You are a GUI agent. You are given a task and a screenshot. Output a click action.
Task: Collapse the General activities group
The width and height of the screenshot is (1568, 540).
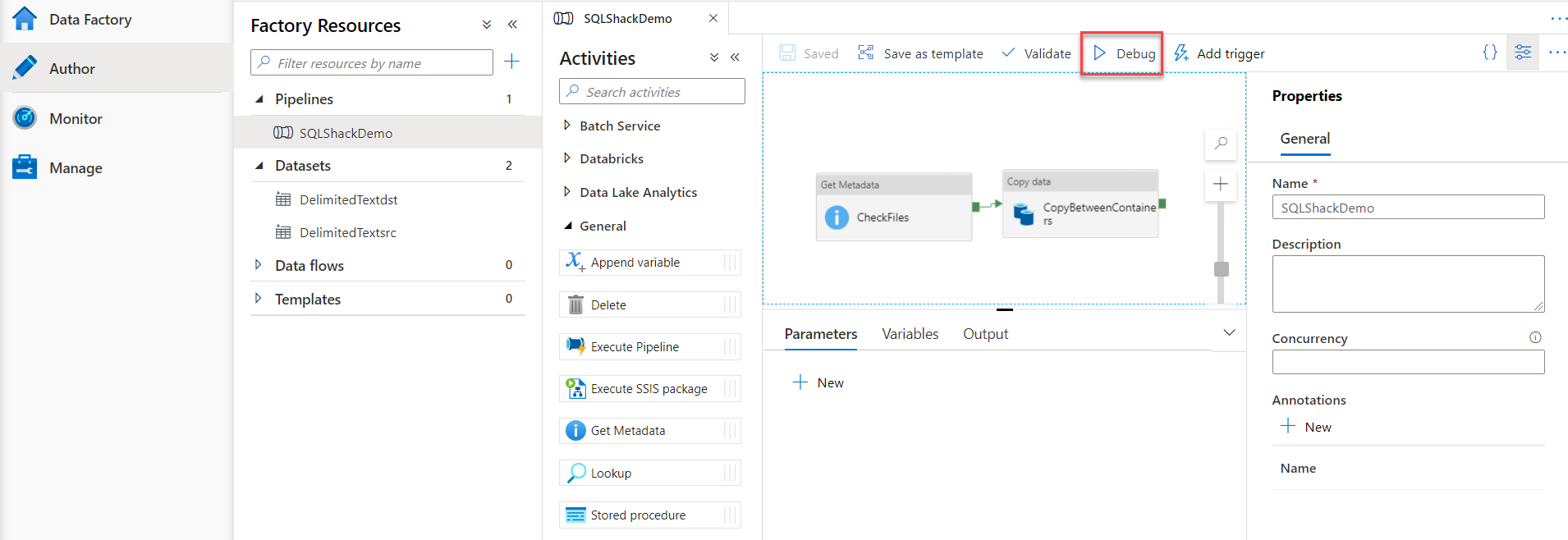[x=567, y=226]
